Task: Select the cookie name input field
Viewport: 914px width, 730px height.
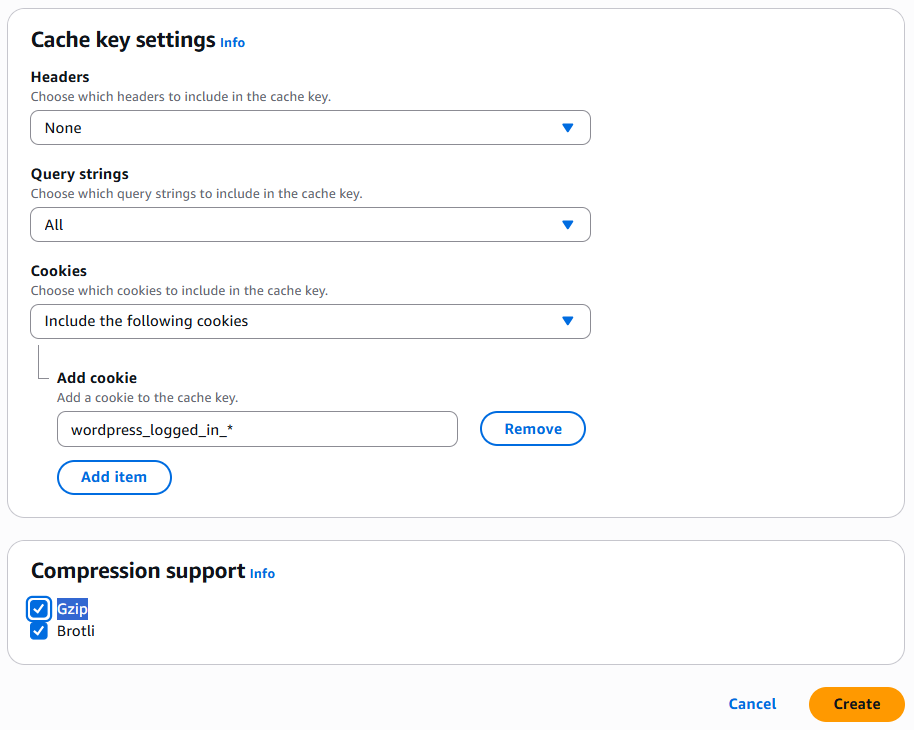Action: pyautogui.click(x=257, y=428)
